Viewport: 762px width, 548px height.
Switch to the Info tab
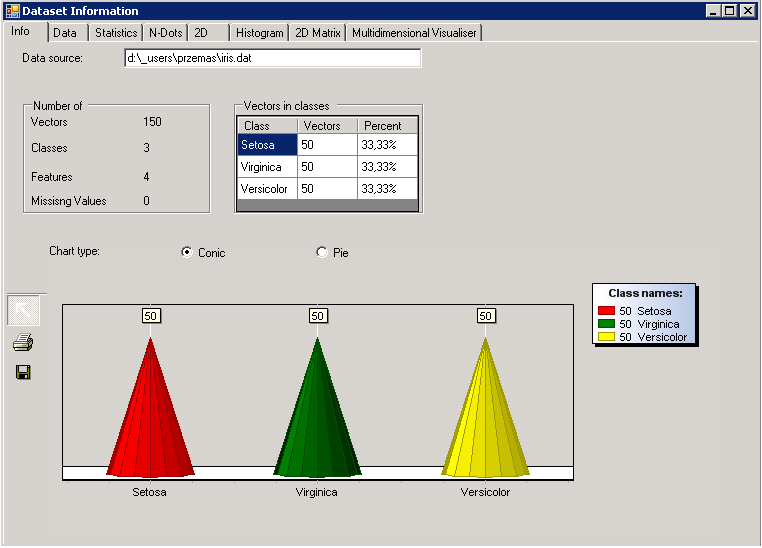click(25, 32)
